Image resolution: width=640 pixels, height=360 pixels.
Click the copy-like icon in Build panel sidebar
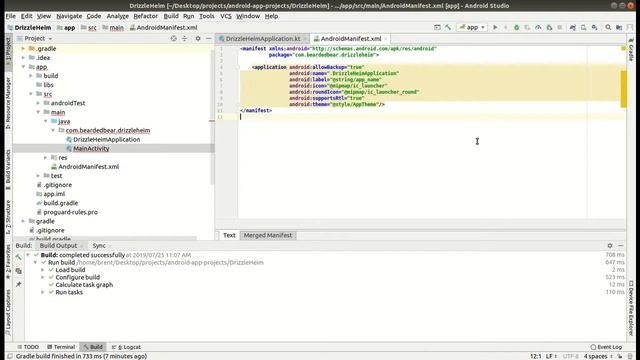pos(18,271)
